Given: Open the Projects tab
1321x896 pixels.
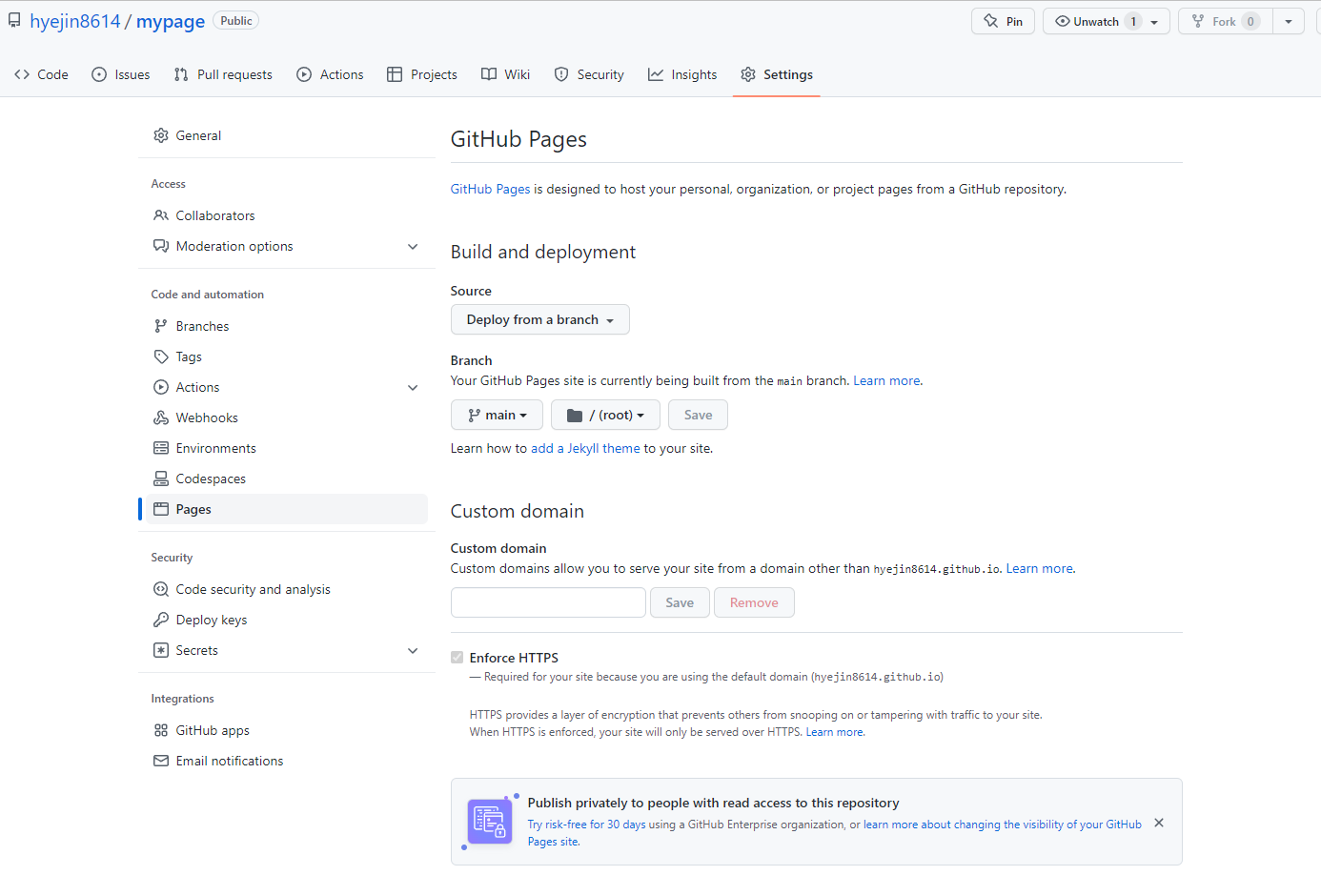Looking at the screenshot, I should pyautogui.click(x=422, y=74).
